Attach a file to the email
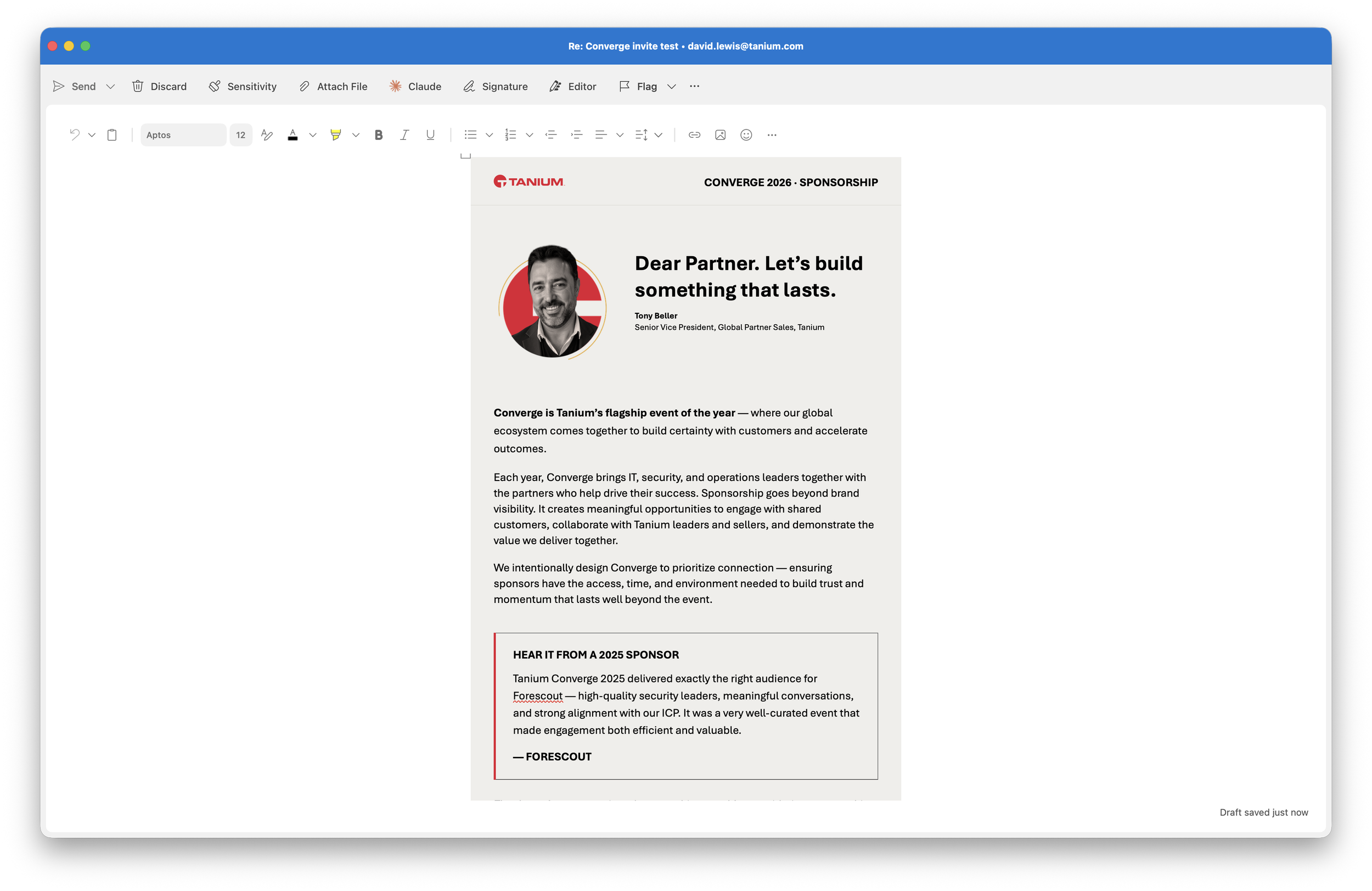This screenshot has width=1372, height=891. click(x=333, y=87)
